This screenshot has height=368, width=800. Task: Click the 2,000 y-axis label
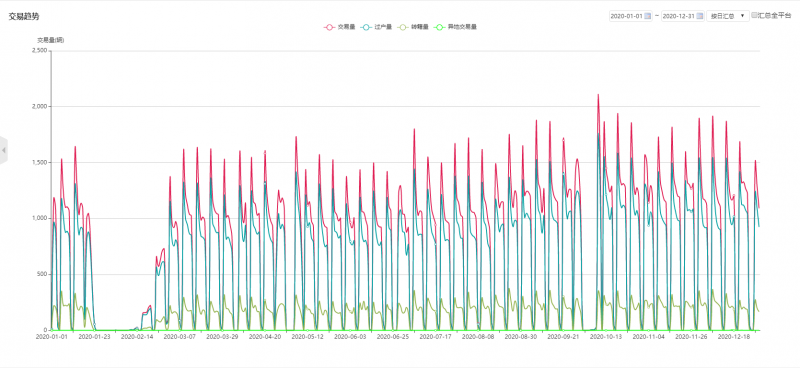[x=39, y=107]
